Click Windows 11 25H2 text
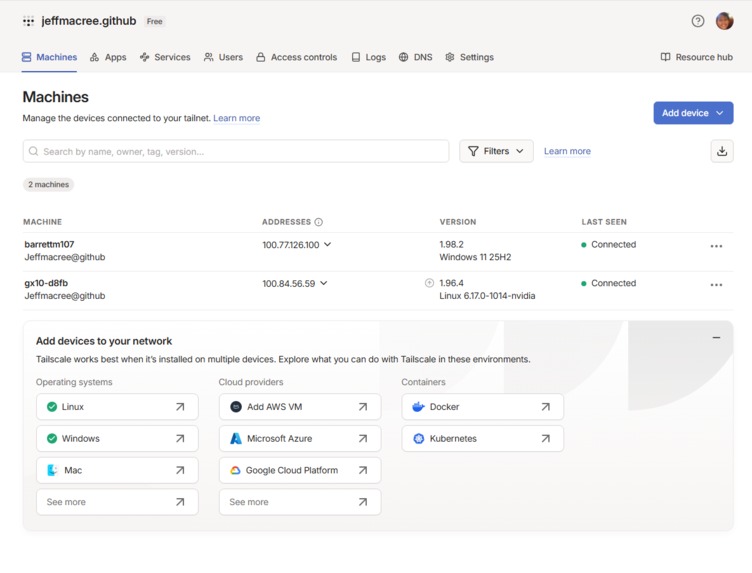752x573 pixels. [475, 257]
